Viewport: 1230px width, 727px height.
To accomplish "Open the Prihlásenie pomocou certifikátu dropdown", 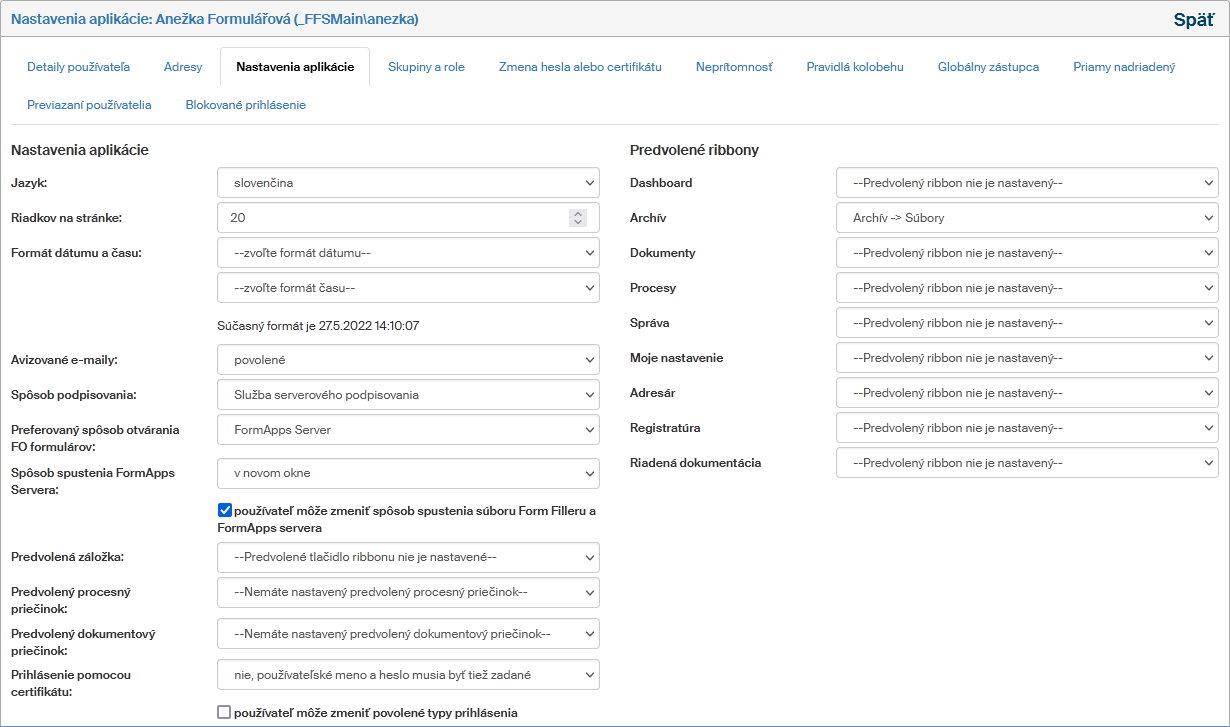I will [x=408, y=675].
